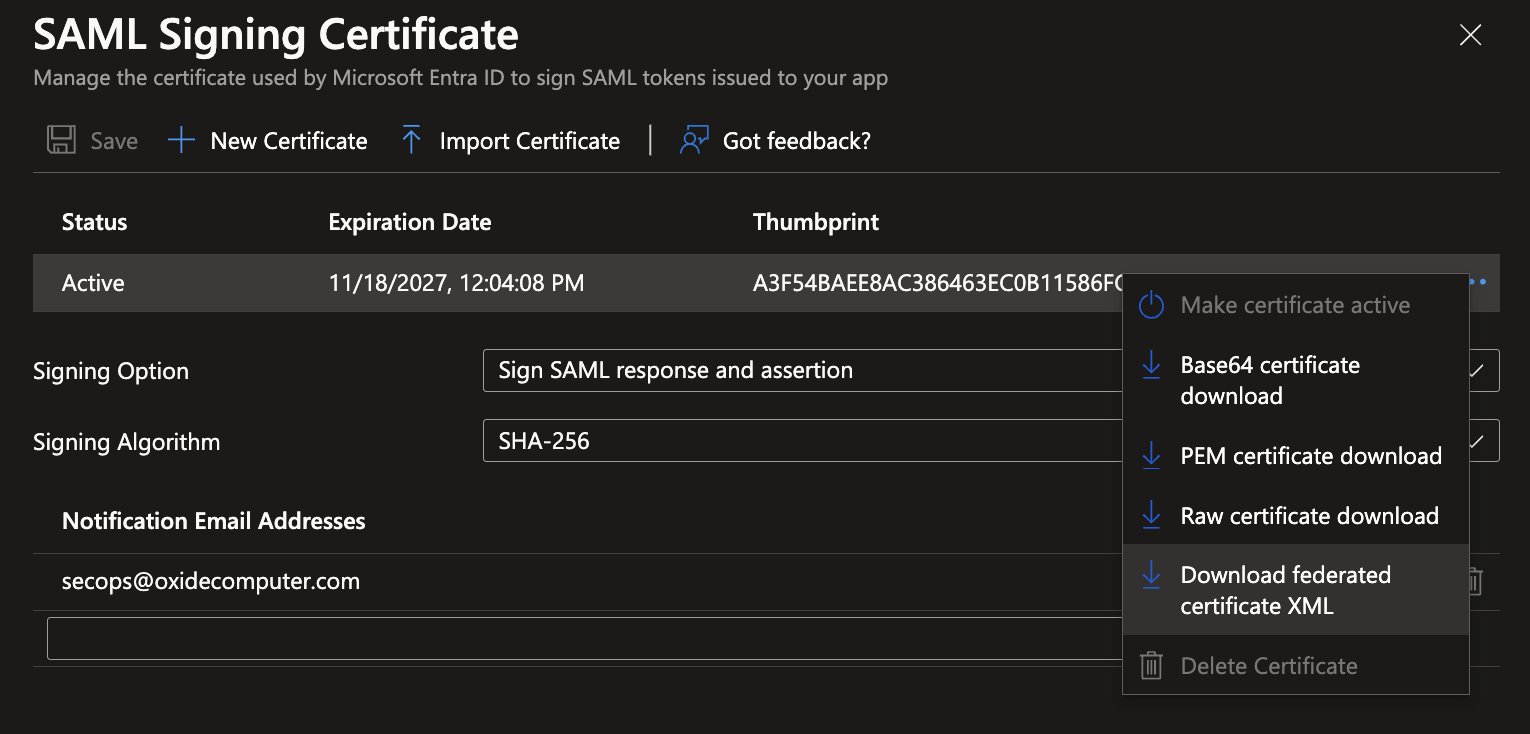1530x734 pixels.
Task: Click the download arrow beside Raw certificate
Action: click(1151, 516)
